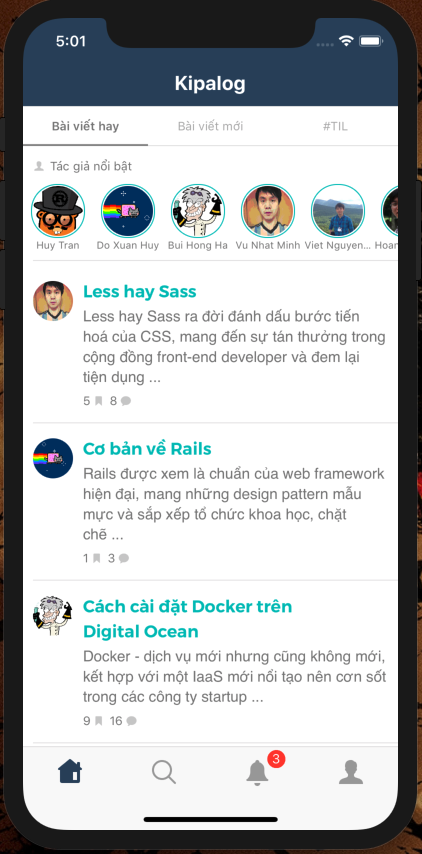Tap author avatar beside Cơ bản về Rails
The image size is (422, 854).
pos(53,458)
